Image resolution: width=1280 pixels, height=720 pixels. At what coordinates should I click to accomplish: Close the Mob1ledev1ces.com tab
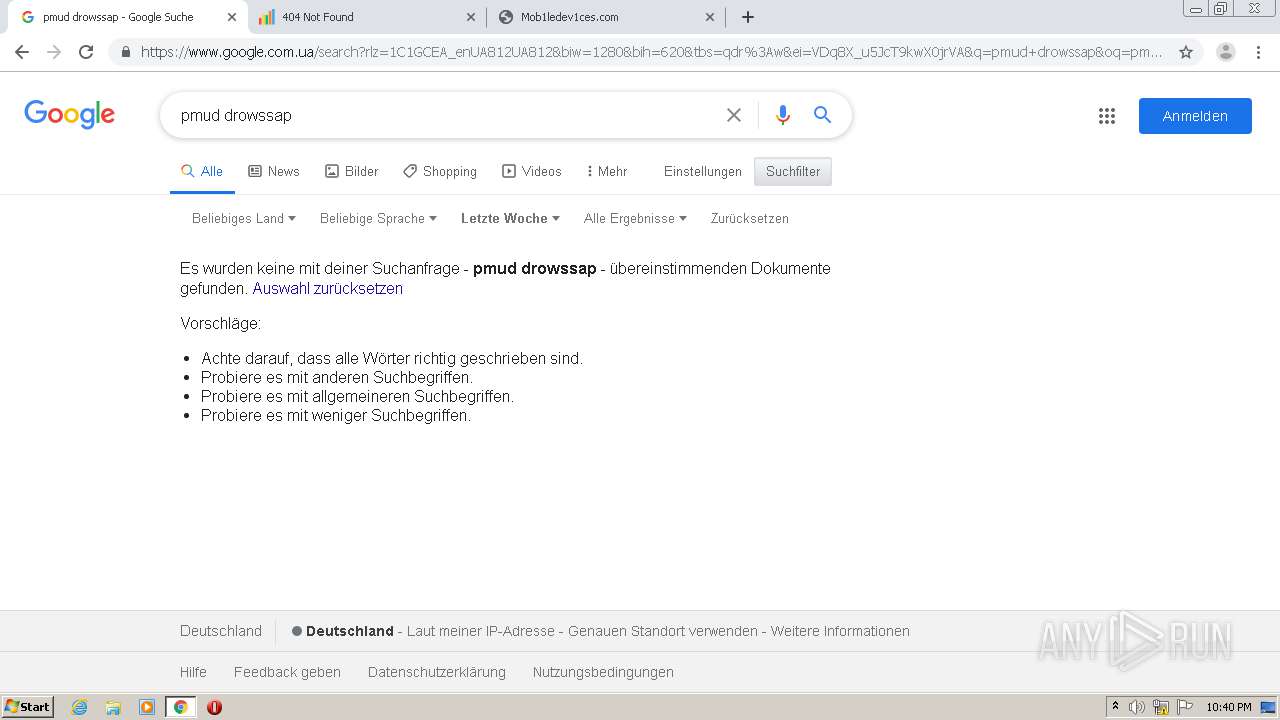pyautogui.click(x=710, y=17)
